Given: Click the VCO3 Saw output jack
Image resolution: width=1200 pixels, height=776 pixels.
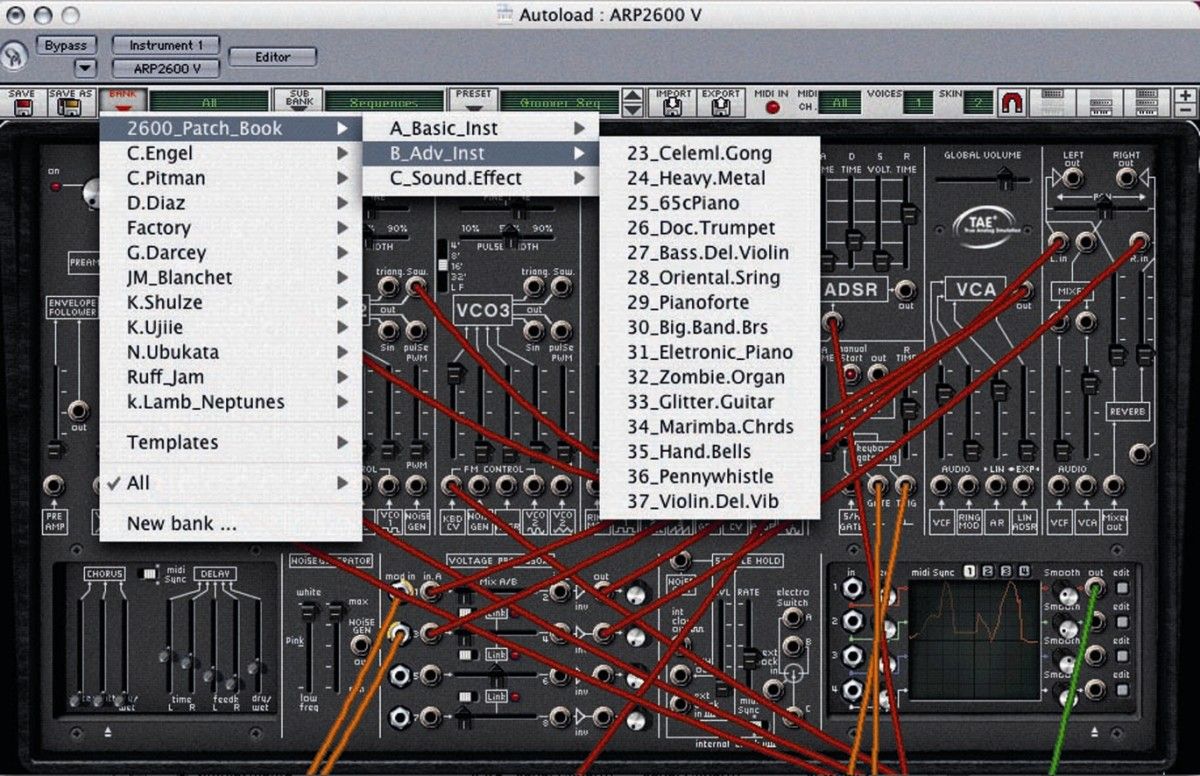Looking at the screenshot, I should coord(562,288).
